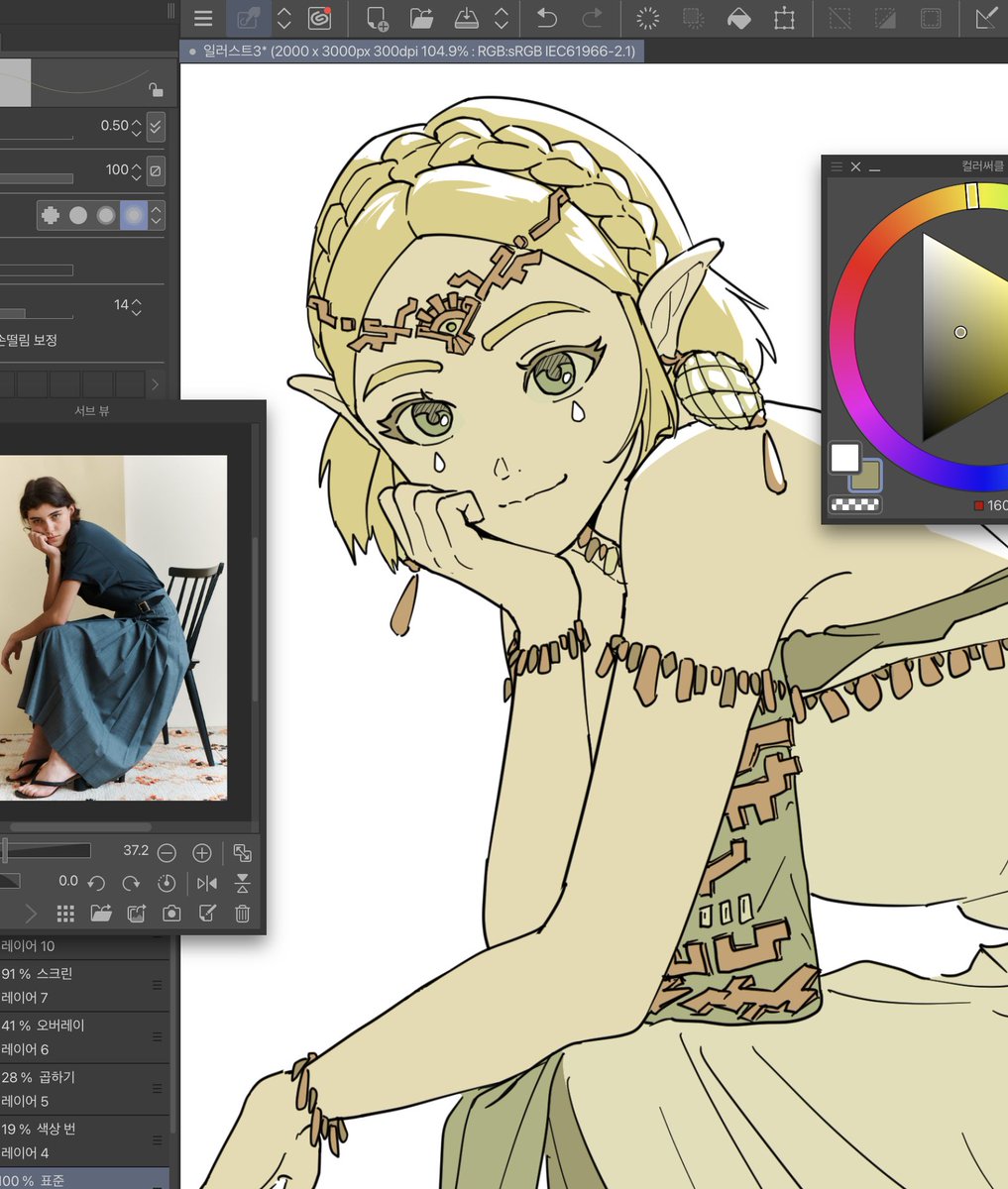This screenshot has height=1189, width=1008.
Task: Select the medium anti-aliasing option
Action: [x=105, y=215]
